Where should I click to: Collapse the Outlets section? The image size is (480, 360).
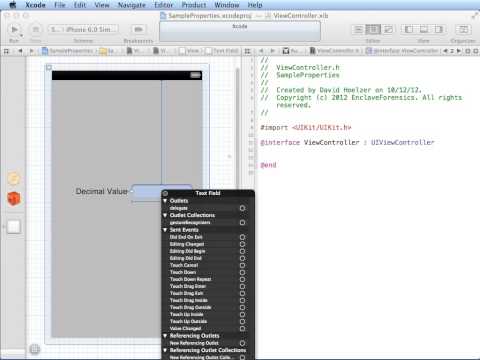coord(165,201)
